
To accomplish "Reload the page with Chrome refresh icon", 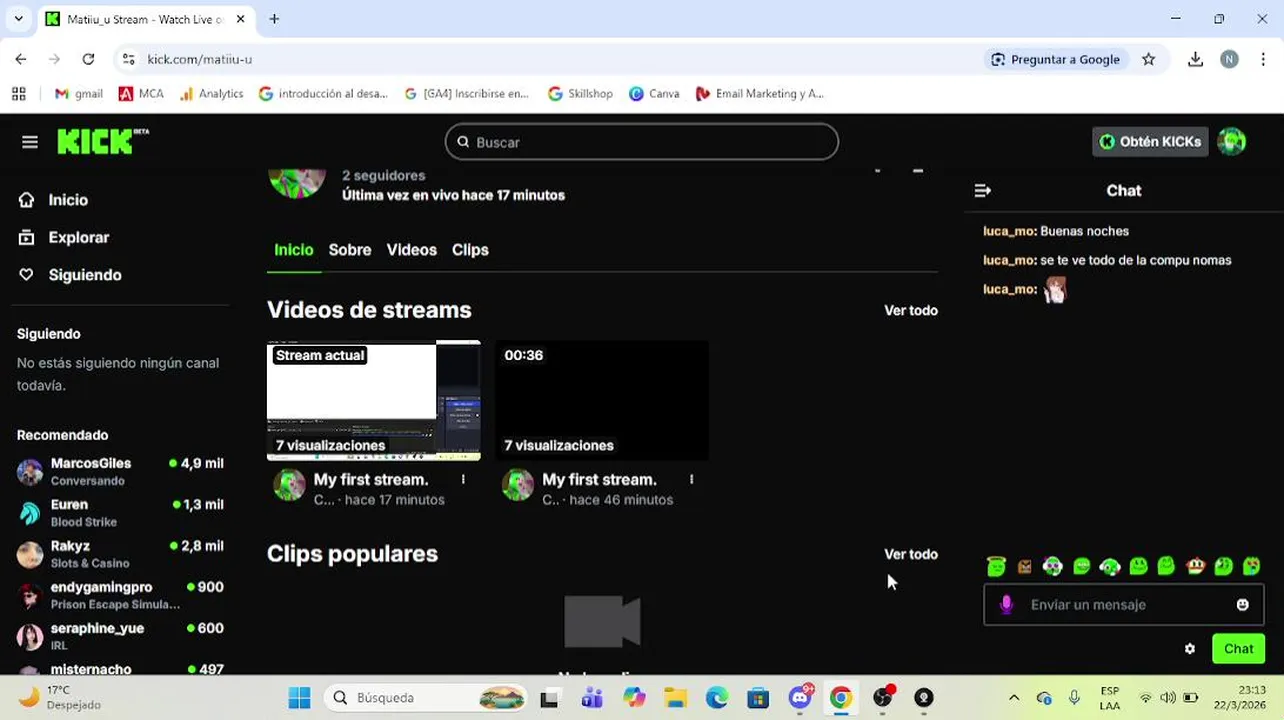I will click(88, 59).
